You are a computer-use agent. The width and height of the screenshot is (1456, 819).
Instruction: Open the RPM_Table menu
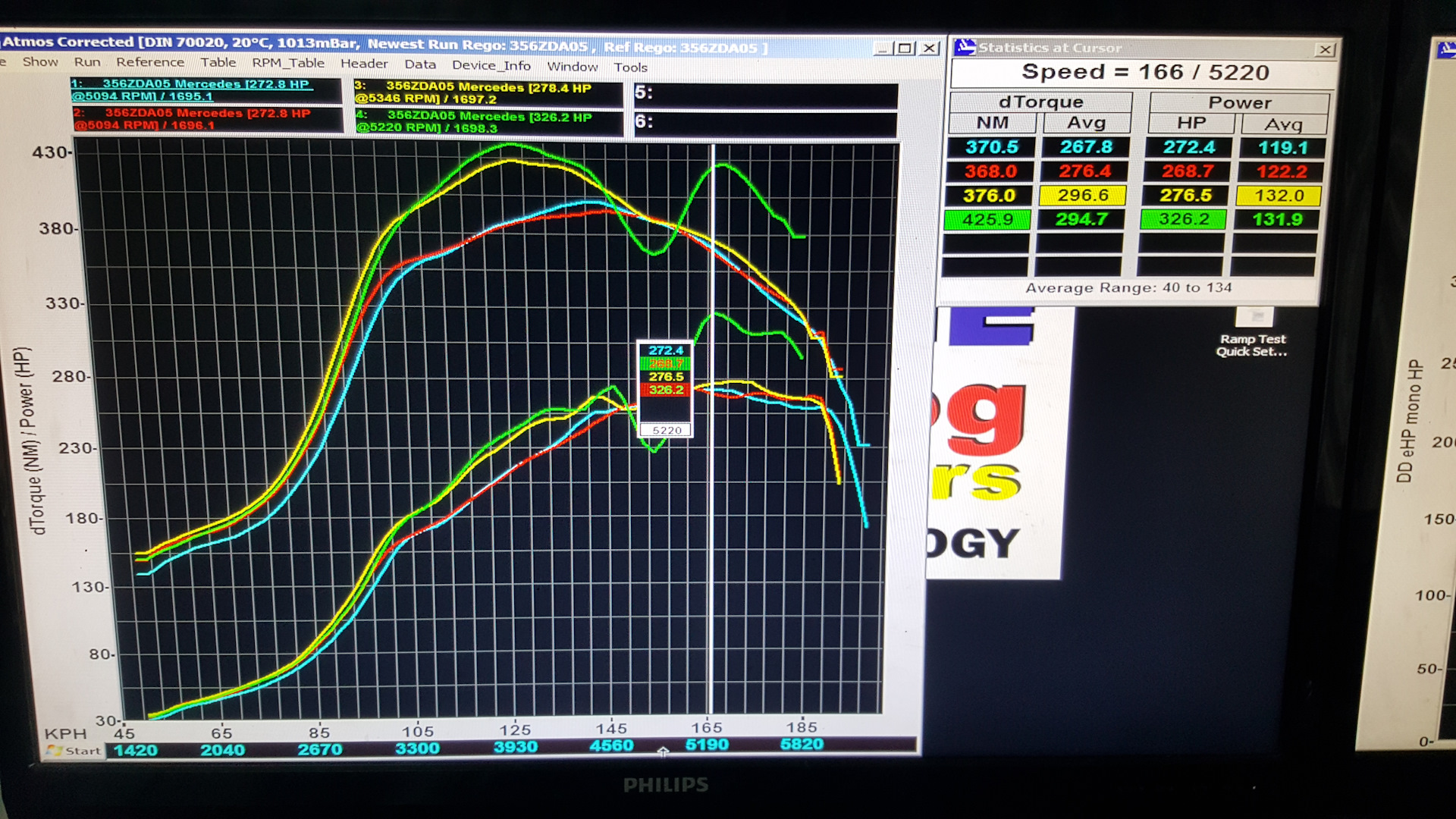pyautogui.click(x=288, y=63)
